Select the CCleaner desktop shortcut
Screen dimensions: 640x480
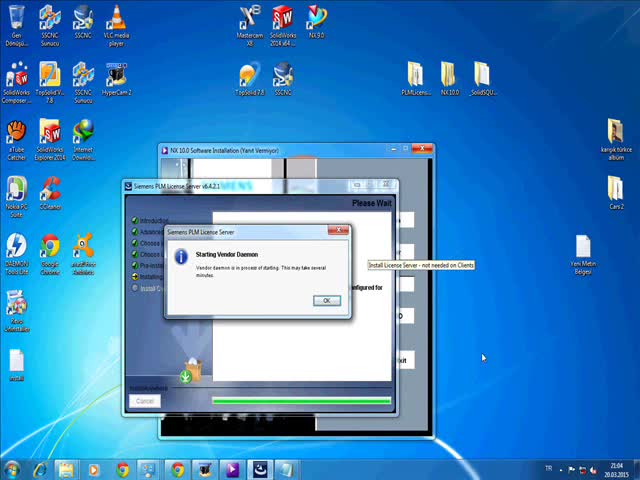[x=50, y=193]
